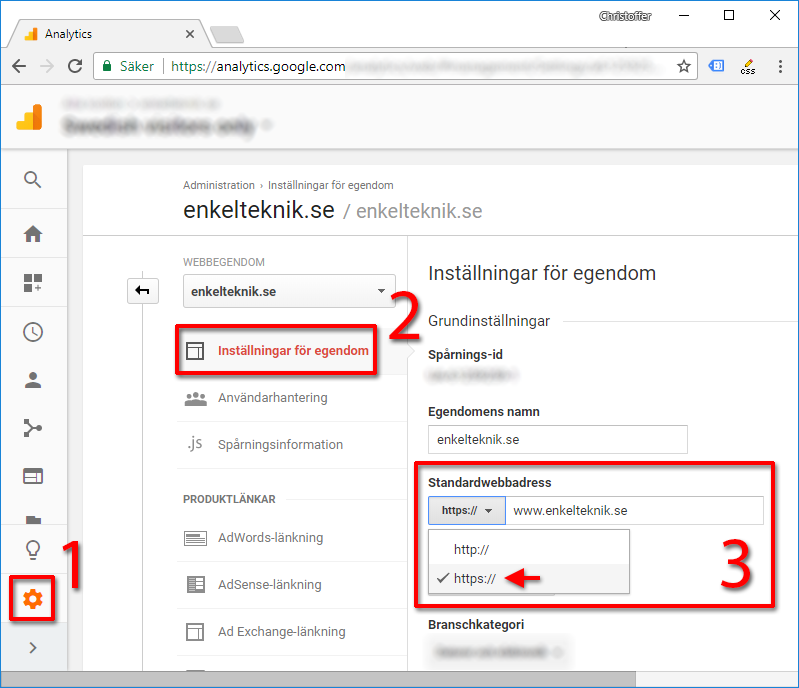Select http:// option in protocol list

471,549
